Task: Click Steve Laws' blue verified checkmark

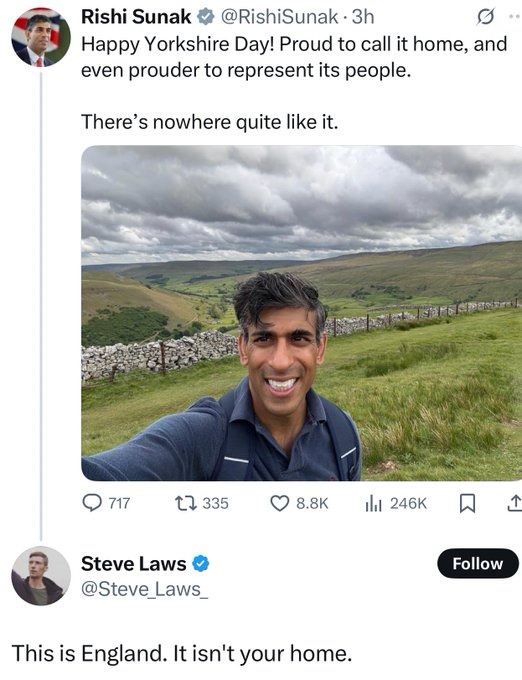Action: coord(200,563)
